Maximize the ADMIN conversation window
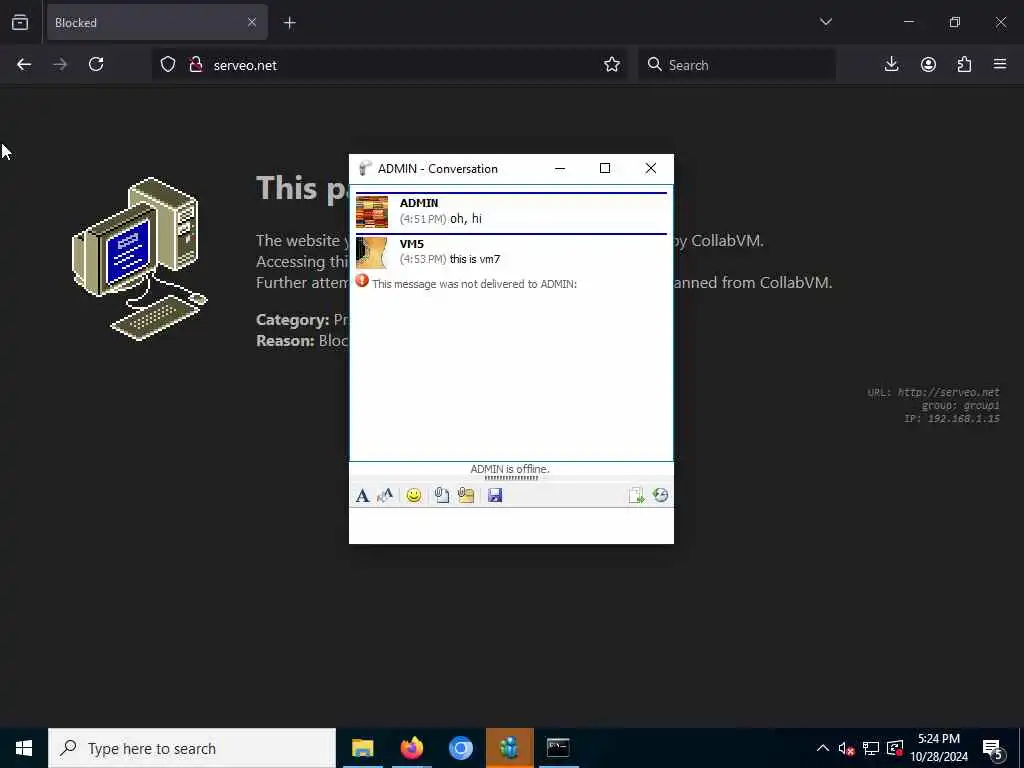This screenshot has width=1024, height=768. [605, 168]
